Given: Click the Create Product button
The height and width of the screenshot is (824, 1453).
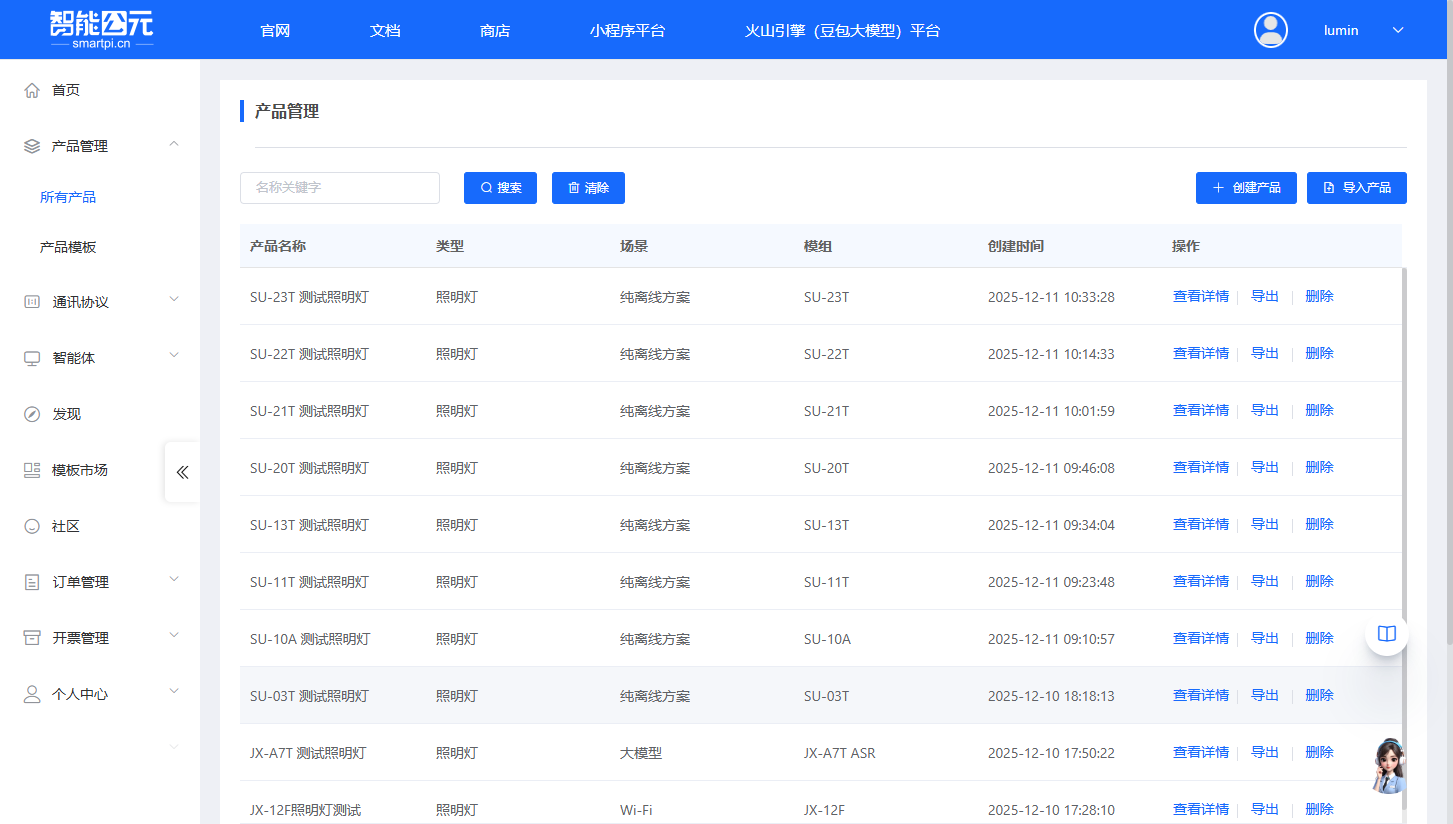Looking at the screenshot, I should [x=1246, y=188].
